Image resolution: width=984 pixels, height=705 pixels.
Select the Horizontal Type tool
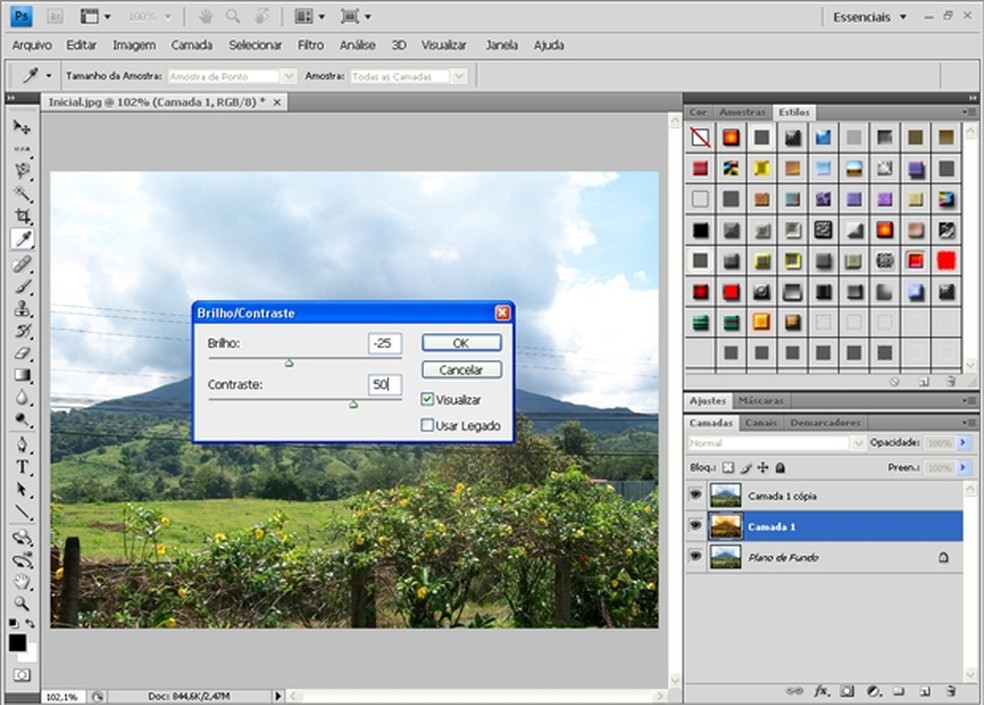pyautogui.click(x=22, y=467)
